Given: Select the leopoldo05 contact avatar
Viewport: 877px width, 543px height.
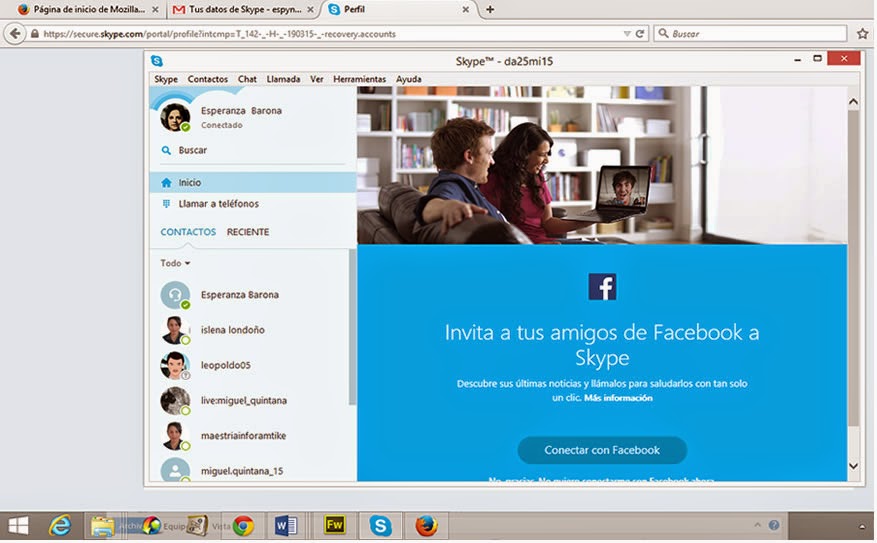Looking at the screenshot, I should [x=175, y=365].
